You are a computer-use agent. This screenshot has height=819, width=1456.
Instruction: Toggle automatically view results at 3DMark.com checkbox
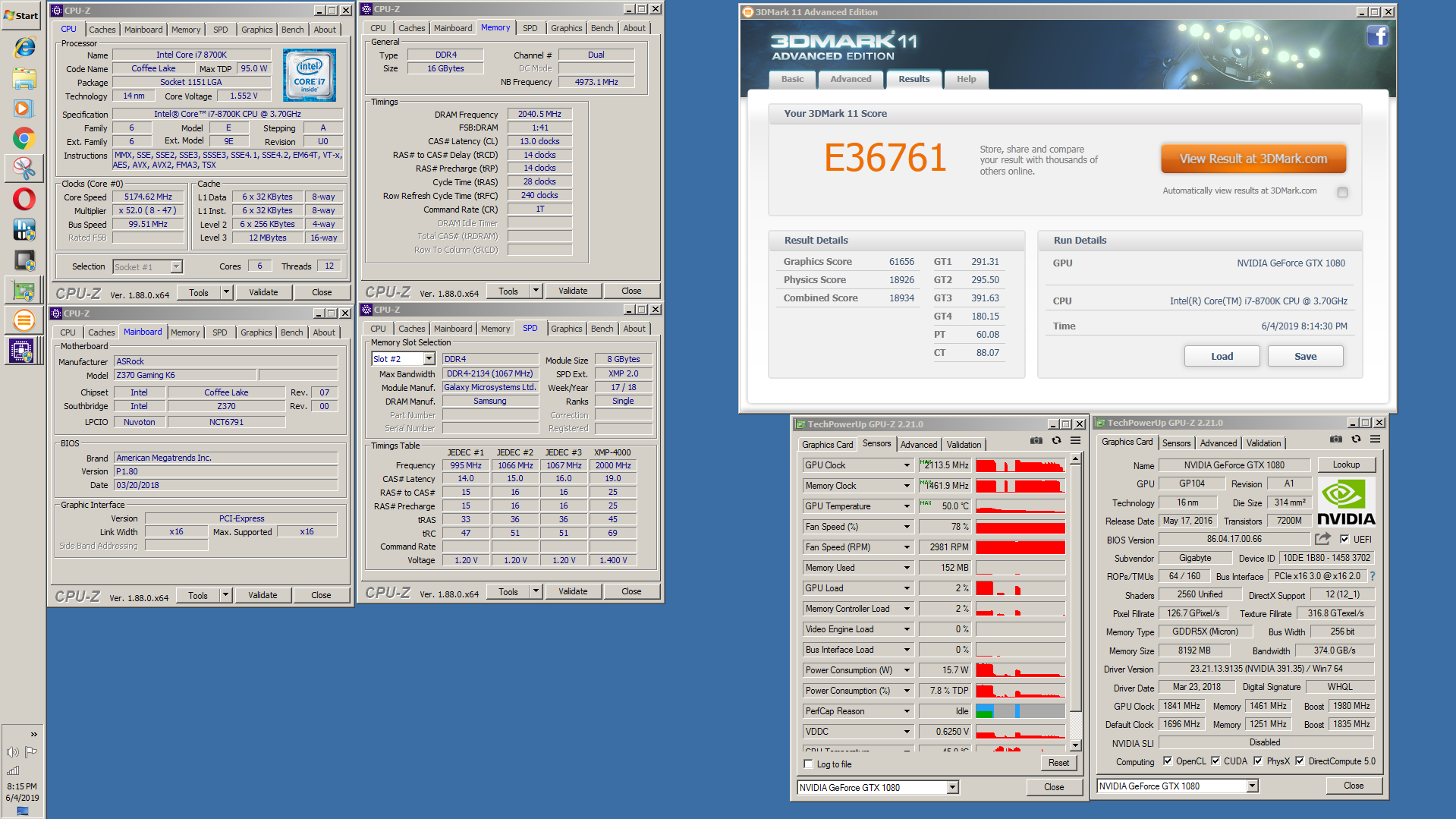click(x=1342, y=192)
